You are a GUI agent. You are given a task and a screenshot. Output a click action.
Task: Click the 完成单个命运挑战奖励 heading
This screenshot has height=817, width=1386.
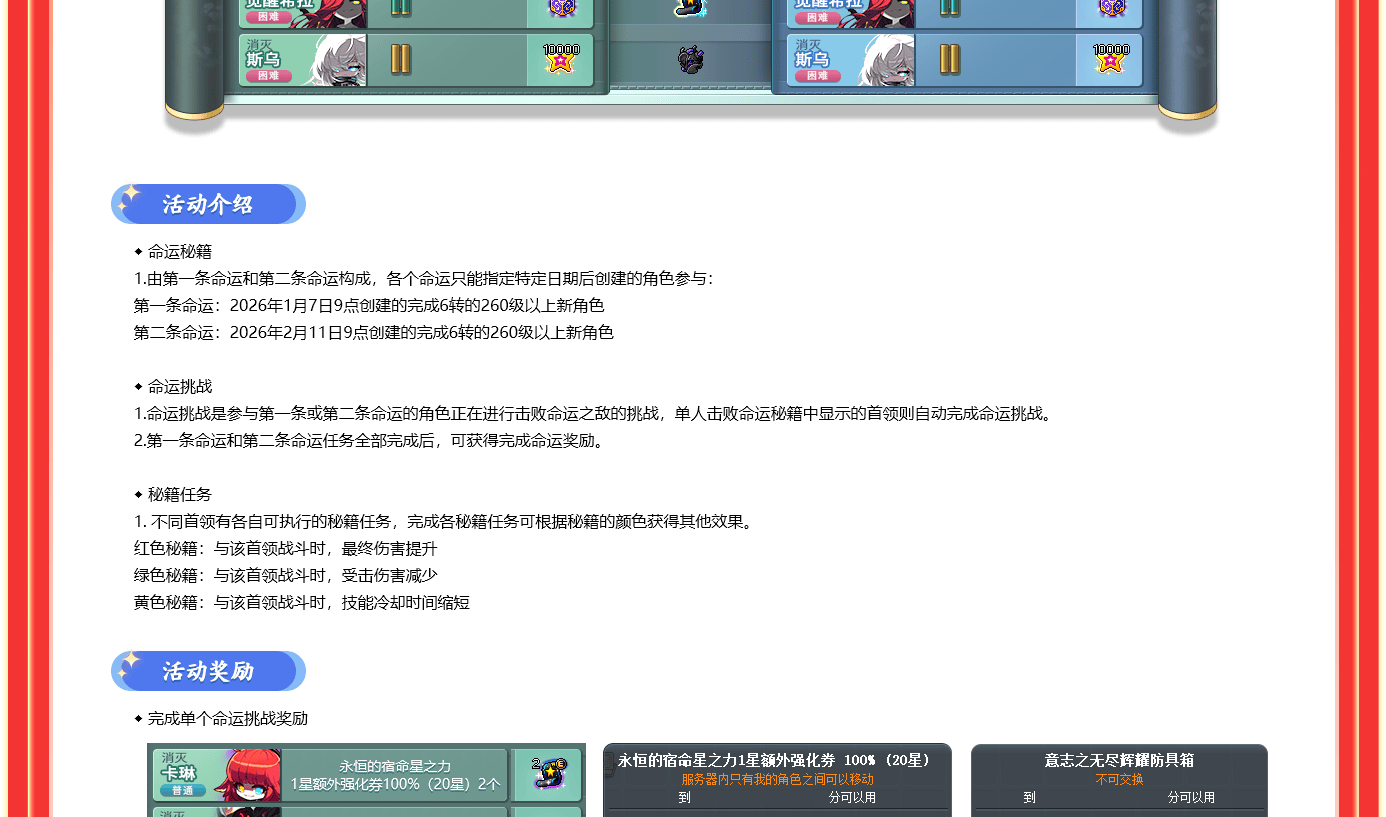227,718
